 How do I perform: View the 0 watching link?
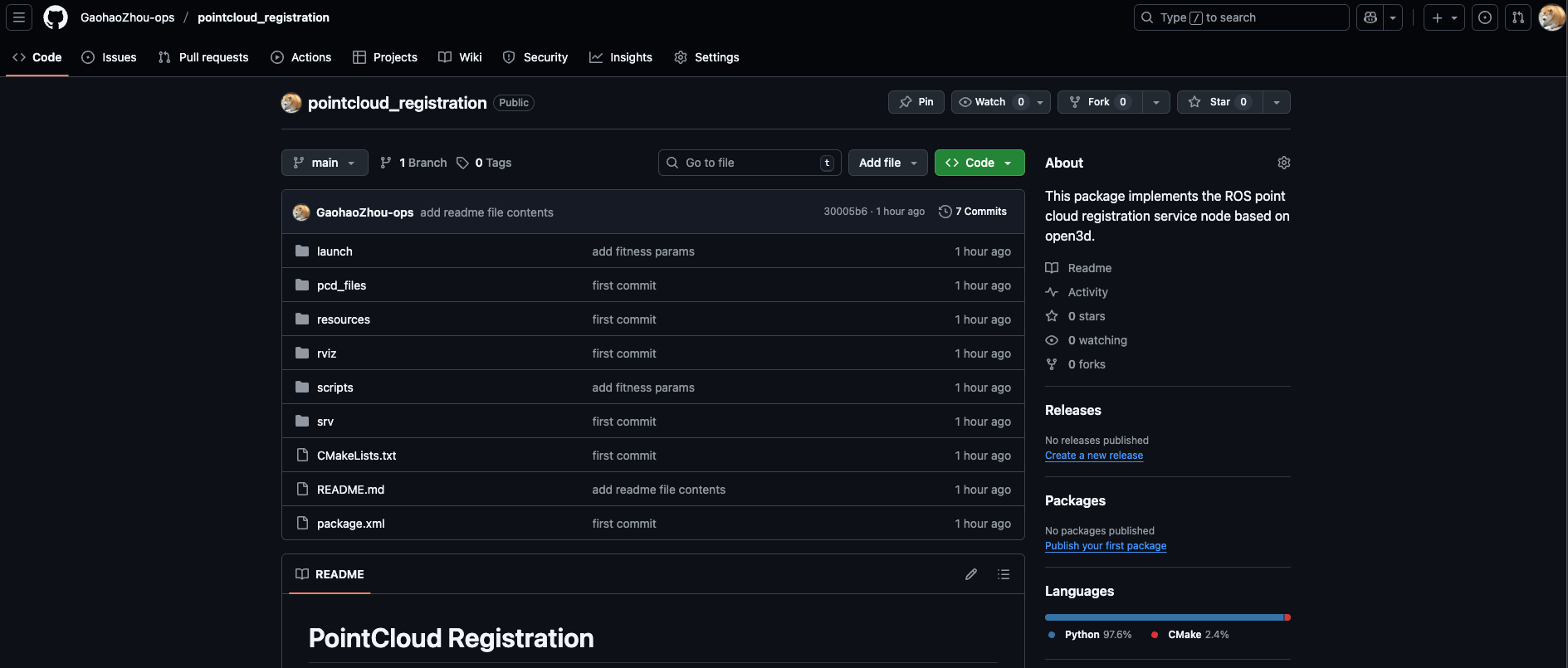click(x=1086, y=340)
